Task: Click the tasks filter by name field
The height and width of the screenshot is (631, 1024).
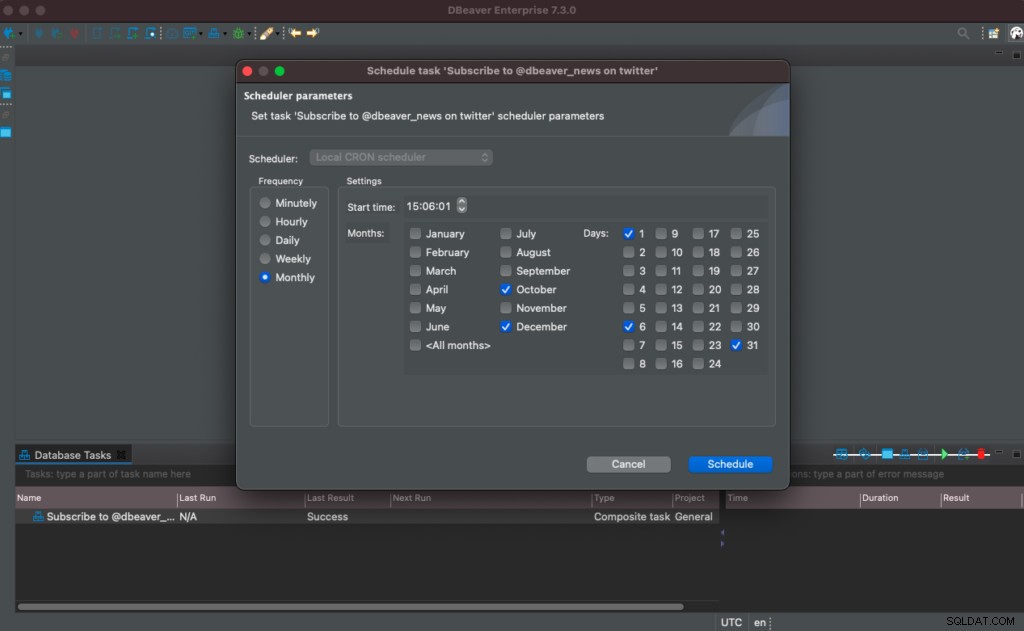Action: click(124, 474)
